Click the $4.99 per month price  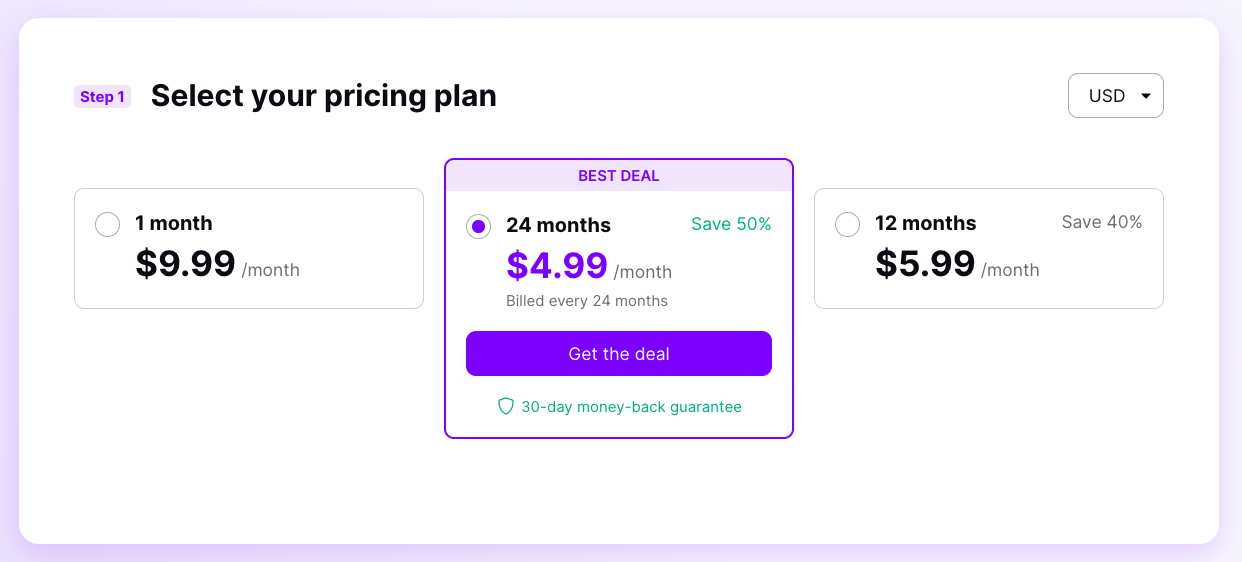click(x=589, y=266)
